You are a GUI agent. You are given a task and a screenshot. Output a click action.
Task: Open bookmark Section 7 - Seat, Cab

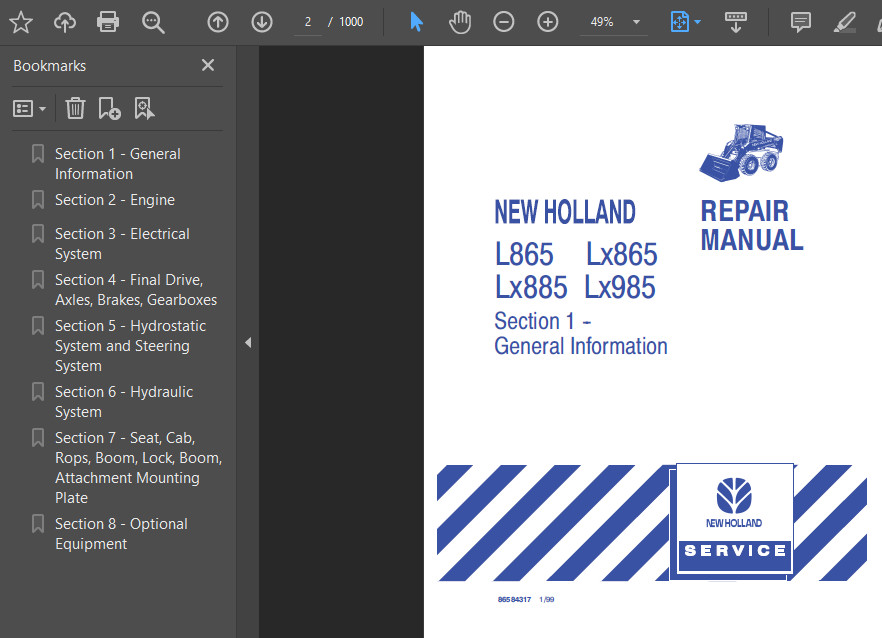pyautogui.click(x=138, y=468)
